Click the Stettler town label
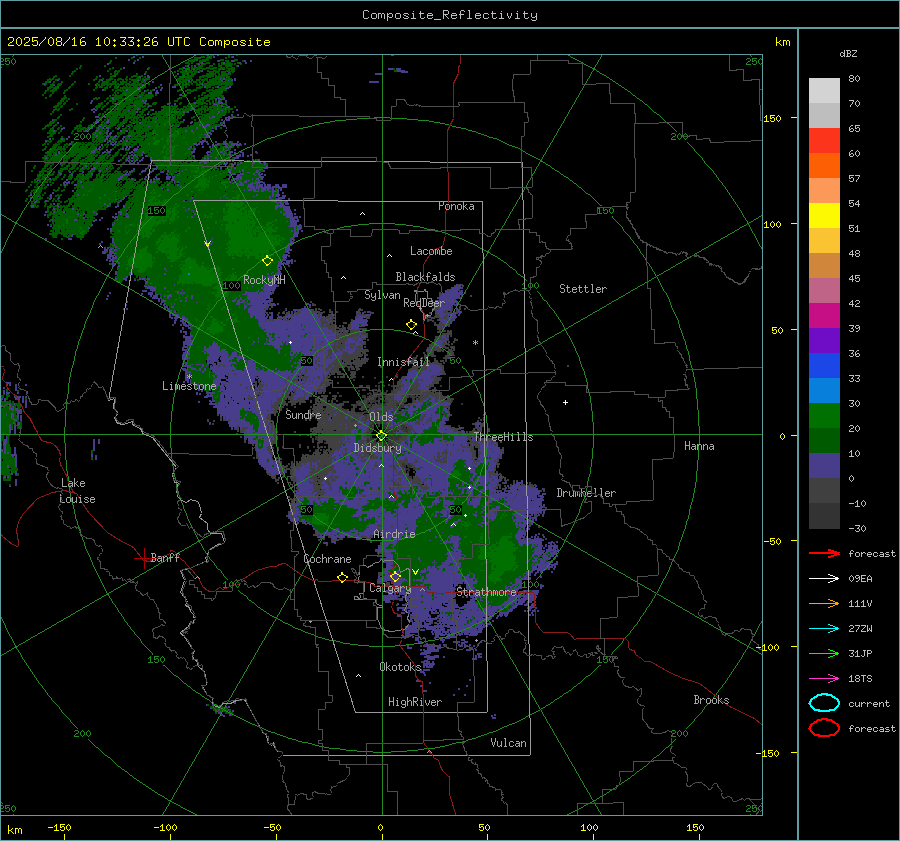 [x=583, y=289]
